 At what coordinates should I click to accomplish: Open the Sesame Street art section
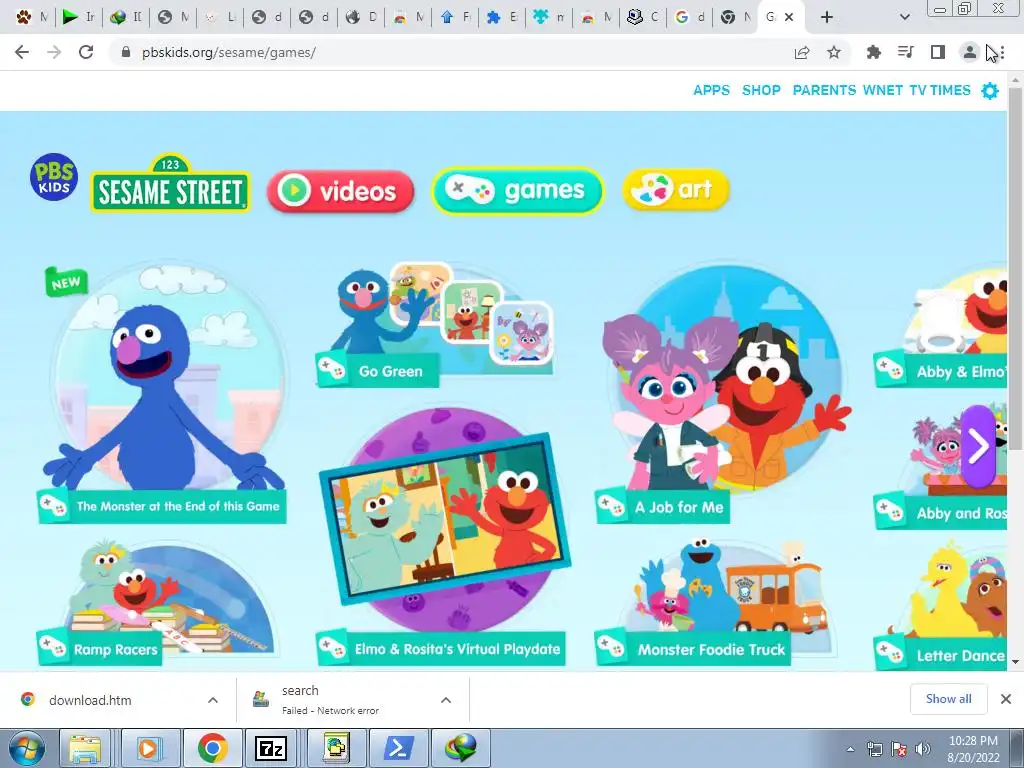[x=675, y=189]
